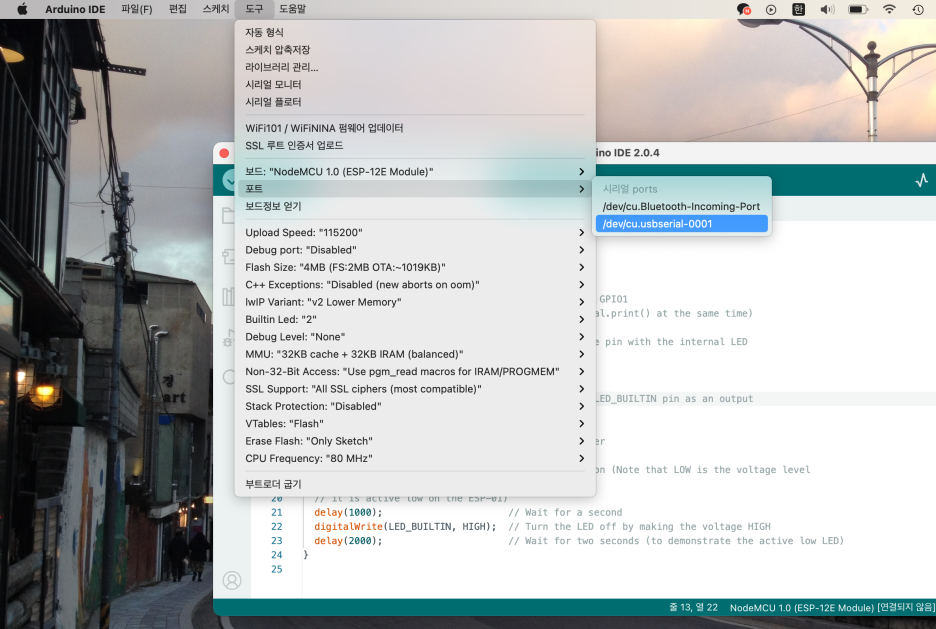Select 자동 형식 menu entry
This screenshot has height=629, width=936.
point(415,32)
